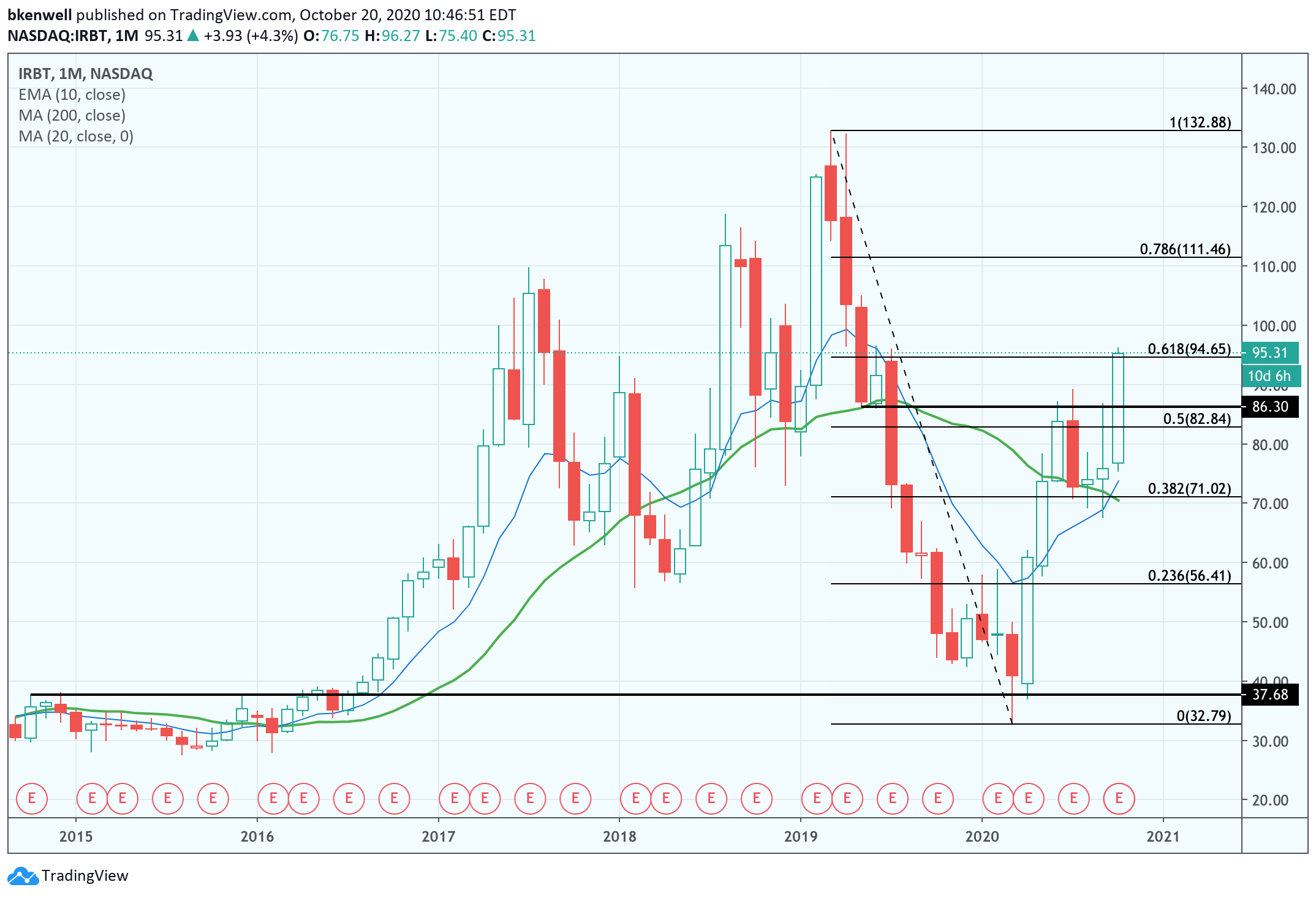Select the EMA (10, close) indicator label
Viewport: 1316px width, 898px height.
72,95
